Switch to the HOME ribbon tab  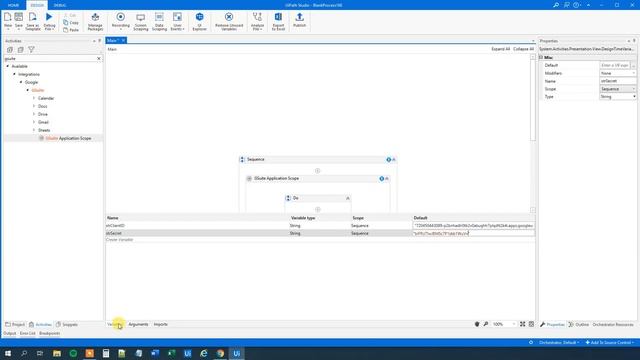tap(13, 5)
